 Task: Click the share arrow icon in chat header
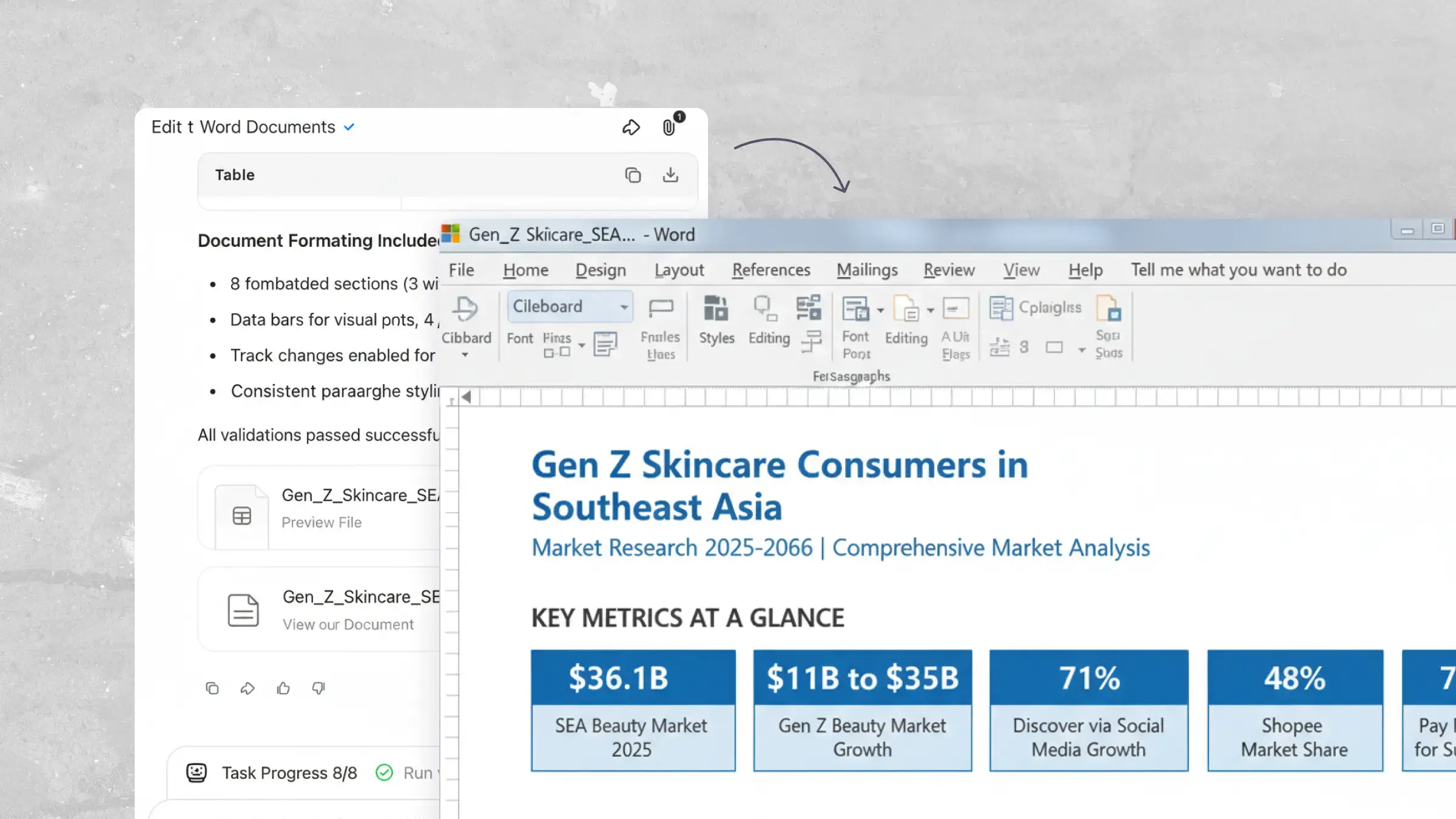(631, 127)
